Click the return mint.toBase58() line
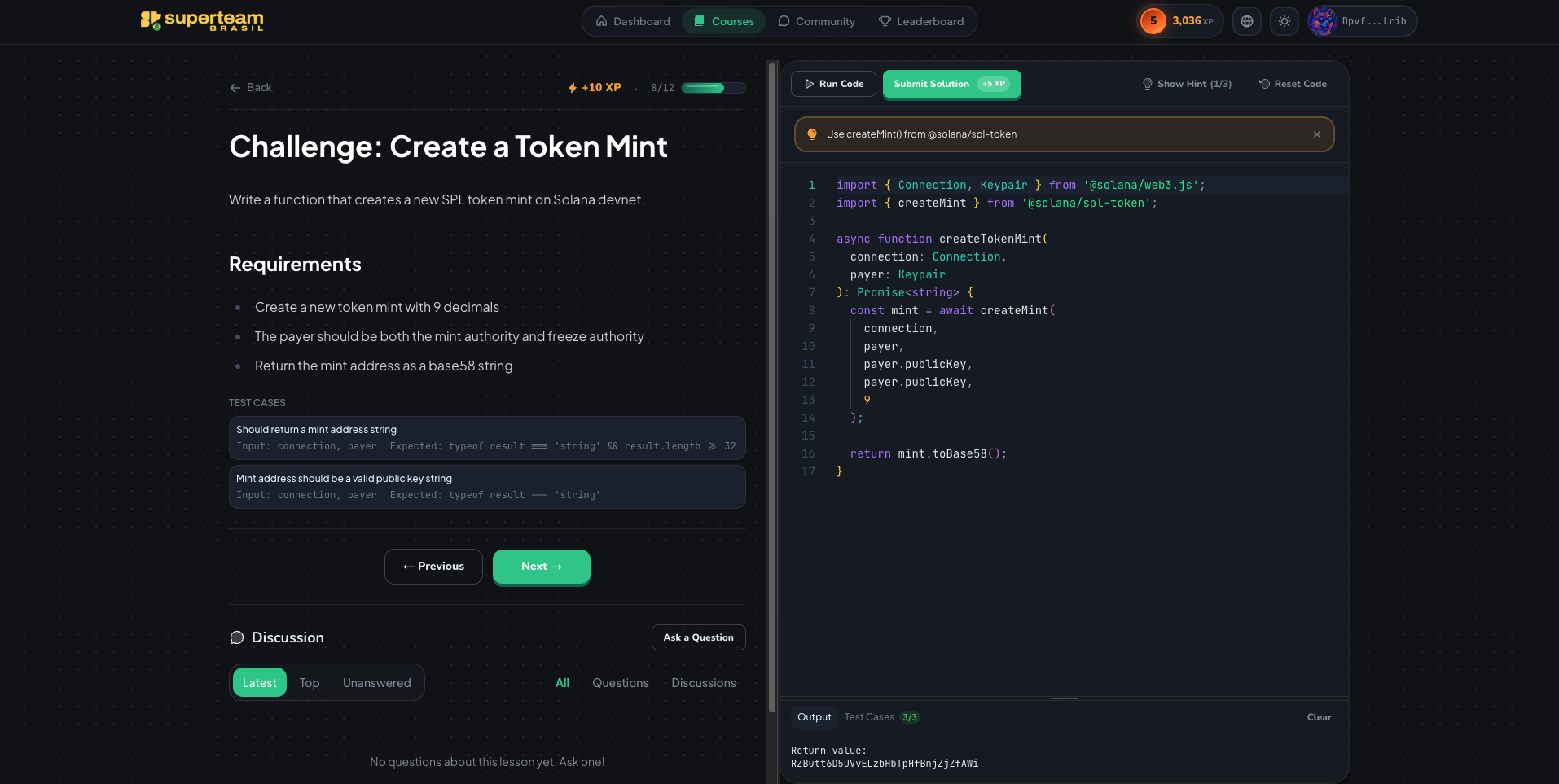The image size is (1559, 784). click(x=929, y=453)
